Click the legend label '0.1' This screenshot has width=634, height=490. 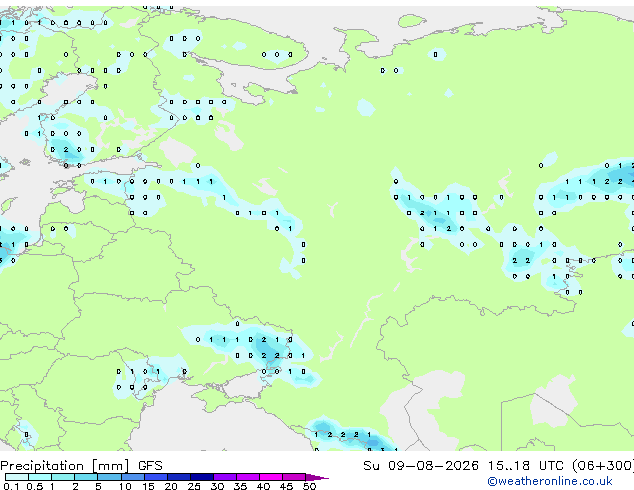click(11, 486)
